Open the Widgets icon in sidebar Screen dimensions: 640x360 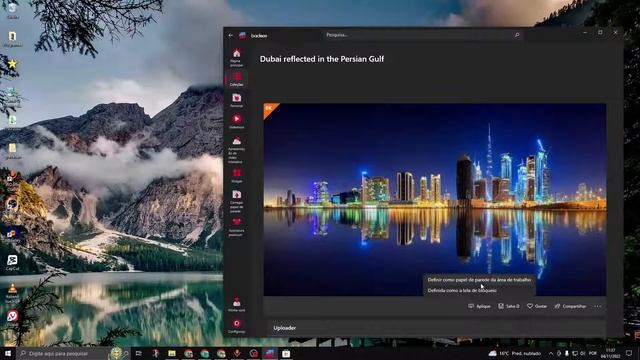click(x=236, y=176)
